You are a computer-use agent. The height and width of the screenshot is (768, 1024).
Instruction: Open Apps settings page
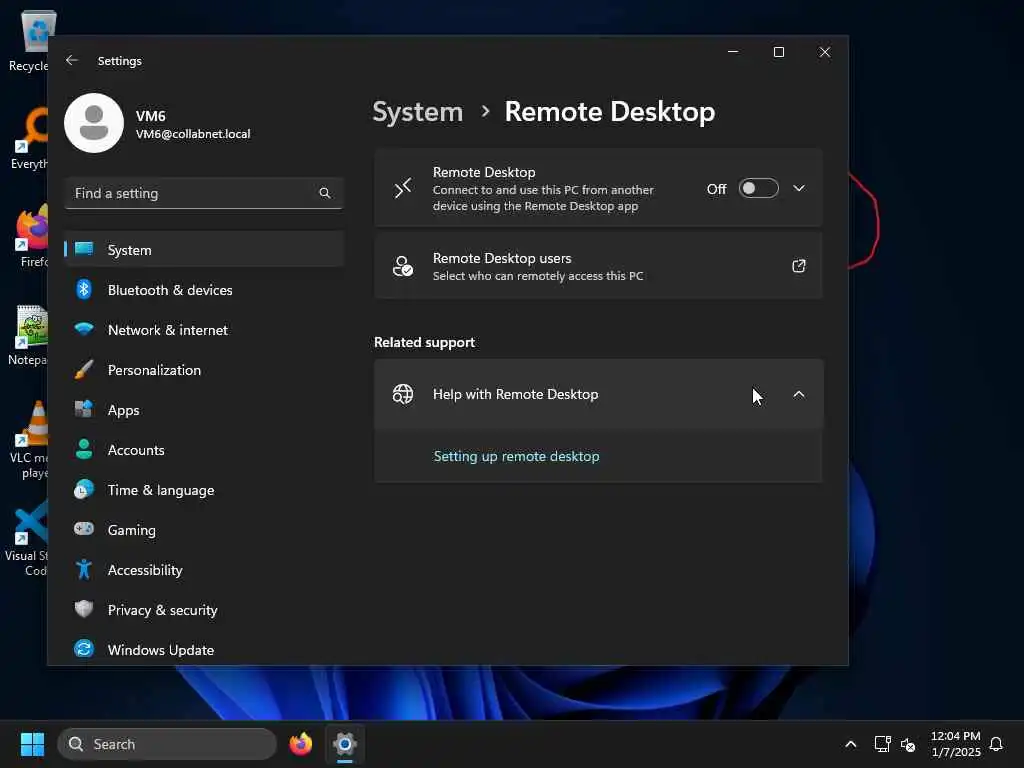coord(204,410)
